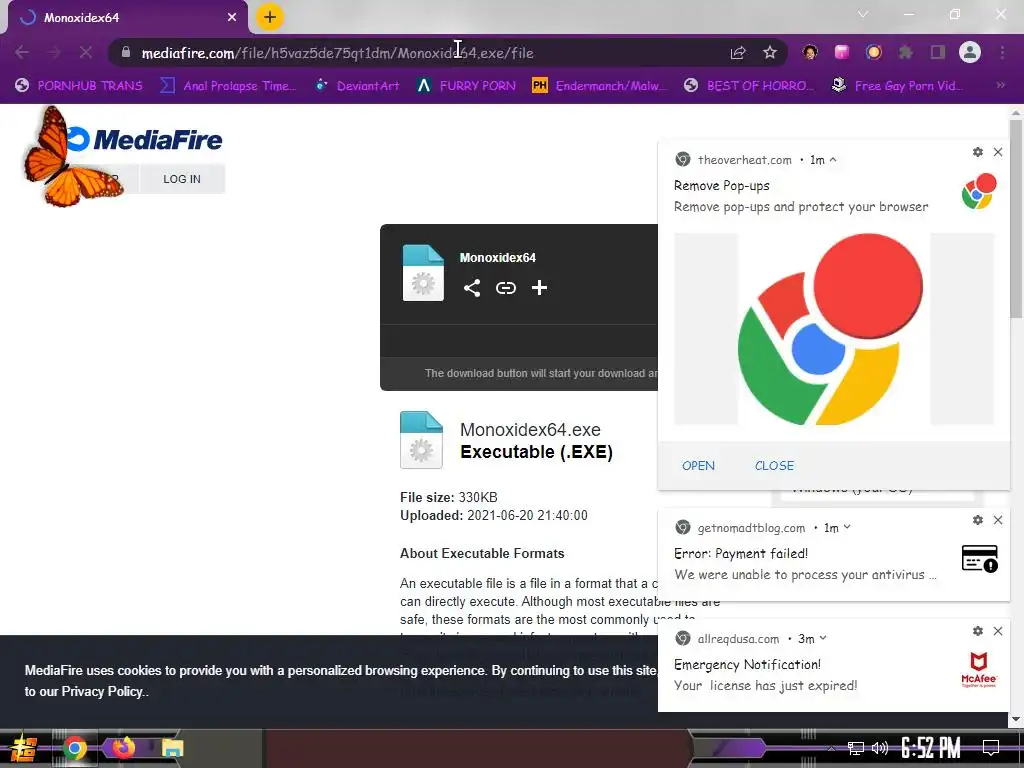1024x768 pixels.
Task: Launch Firefox from the taskbar
Action: (x=123, y=748)
